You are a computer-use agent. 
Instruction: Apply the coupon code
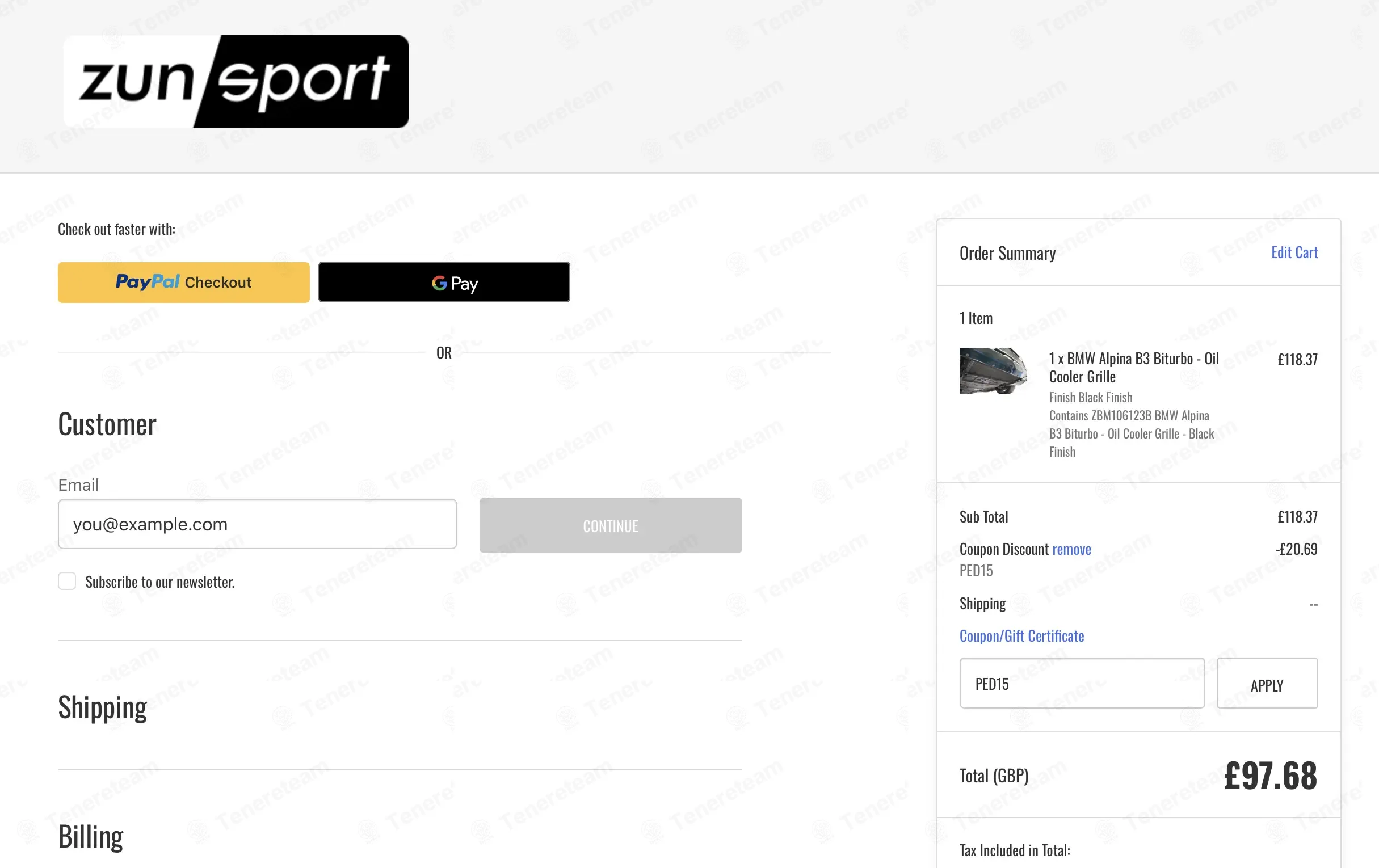coord(1266,684)
